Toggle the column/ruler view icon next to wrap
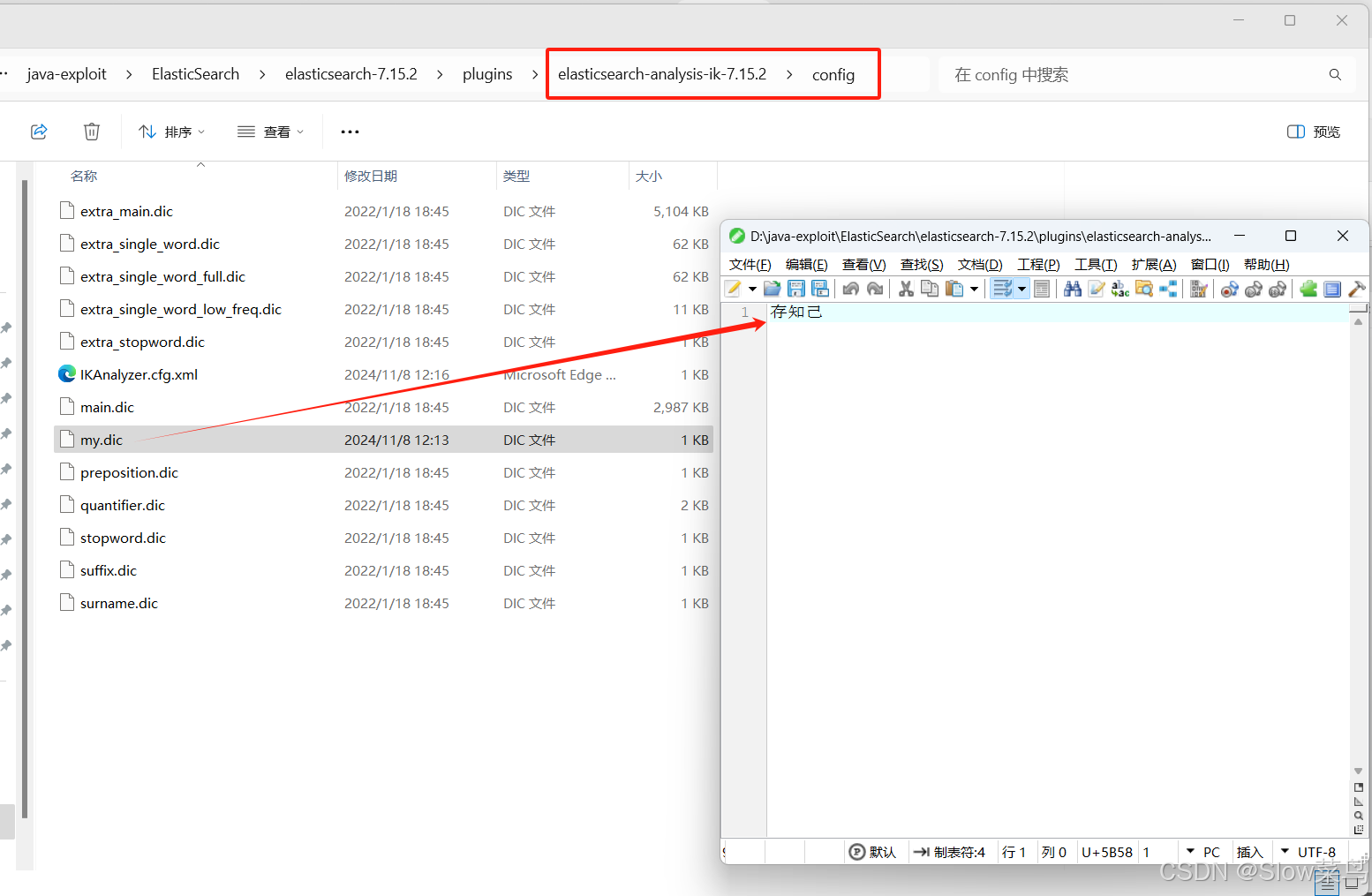The width and height of the screenshot is (1372, 896). coord(1042,289)
